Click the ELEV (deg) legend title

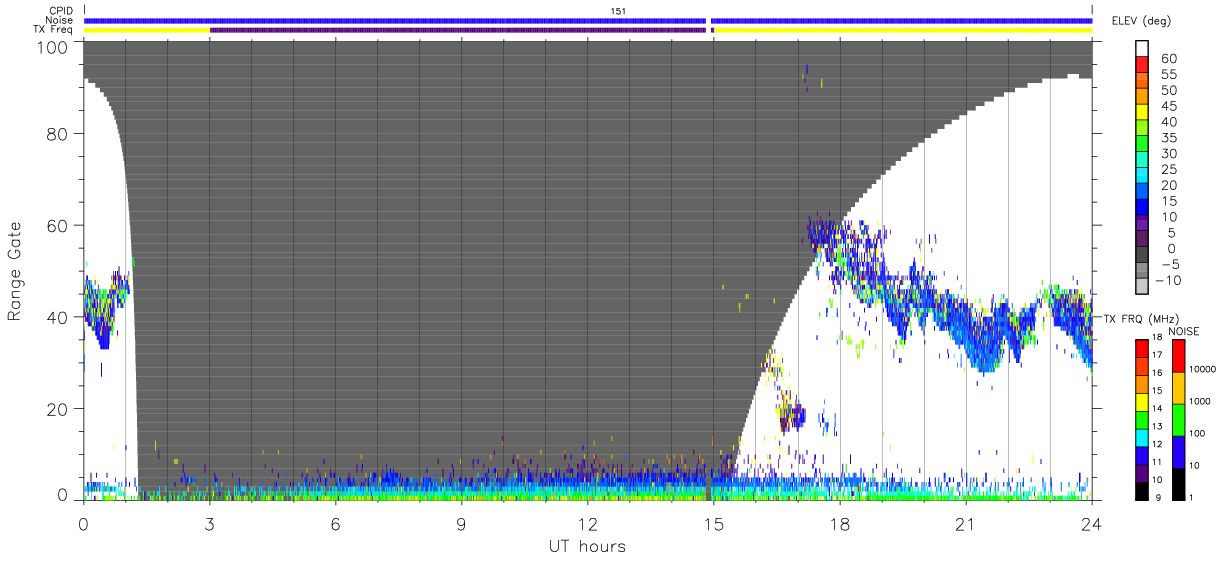click(1142, 20)
